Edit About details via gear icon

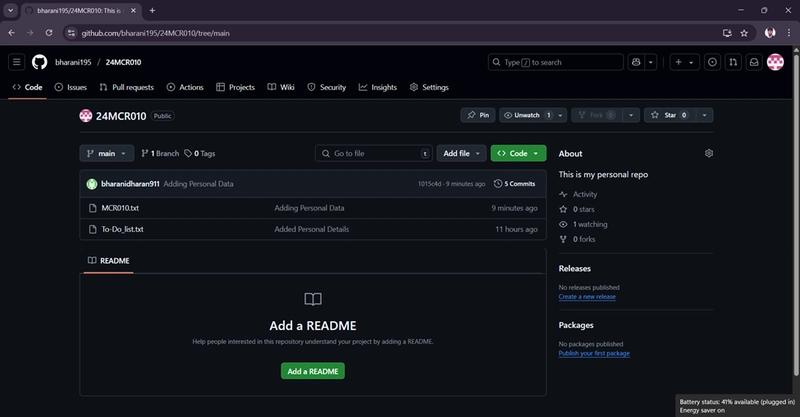click(x=709, y=153)
